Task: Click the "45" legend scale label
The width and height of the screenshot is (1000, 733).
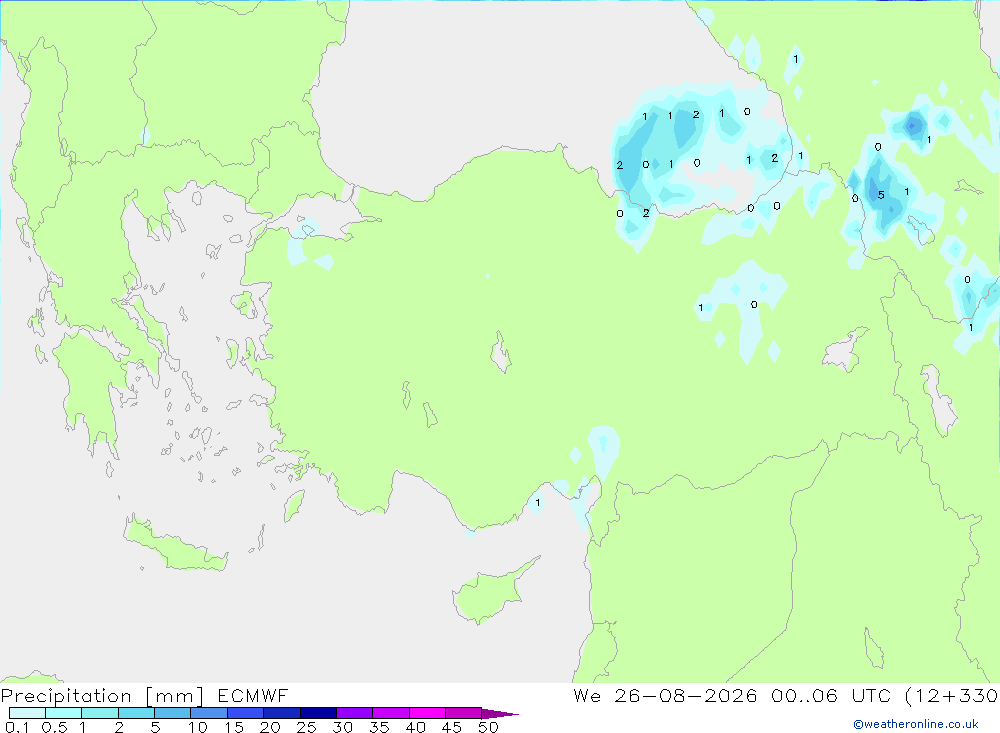Action: (x=452, y=727)
